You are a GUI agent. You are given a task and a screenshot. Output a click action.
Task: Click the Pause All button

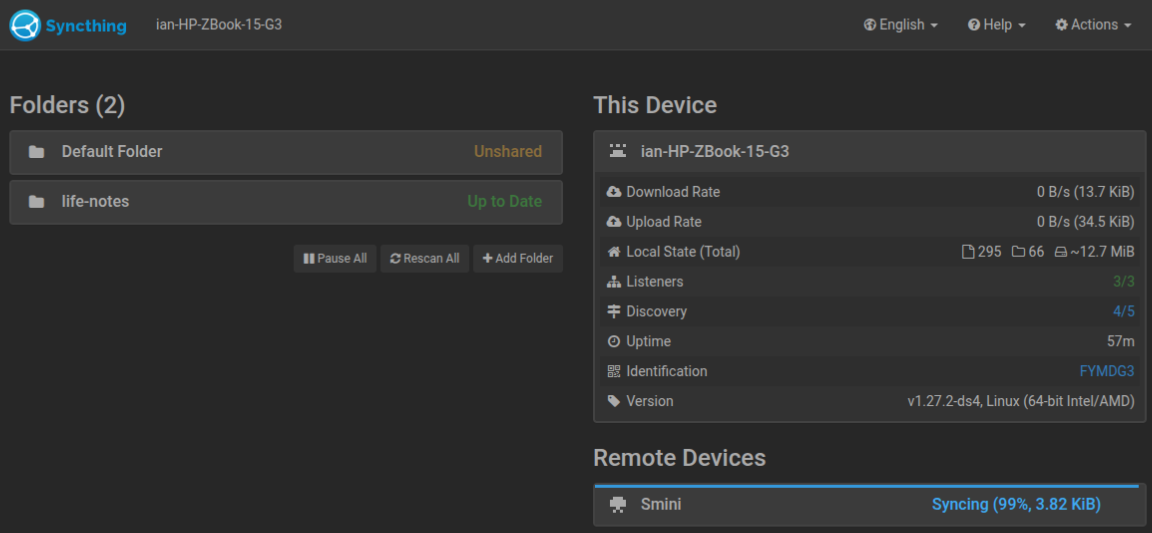pos(335,259)
